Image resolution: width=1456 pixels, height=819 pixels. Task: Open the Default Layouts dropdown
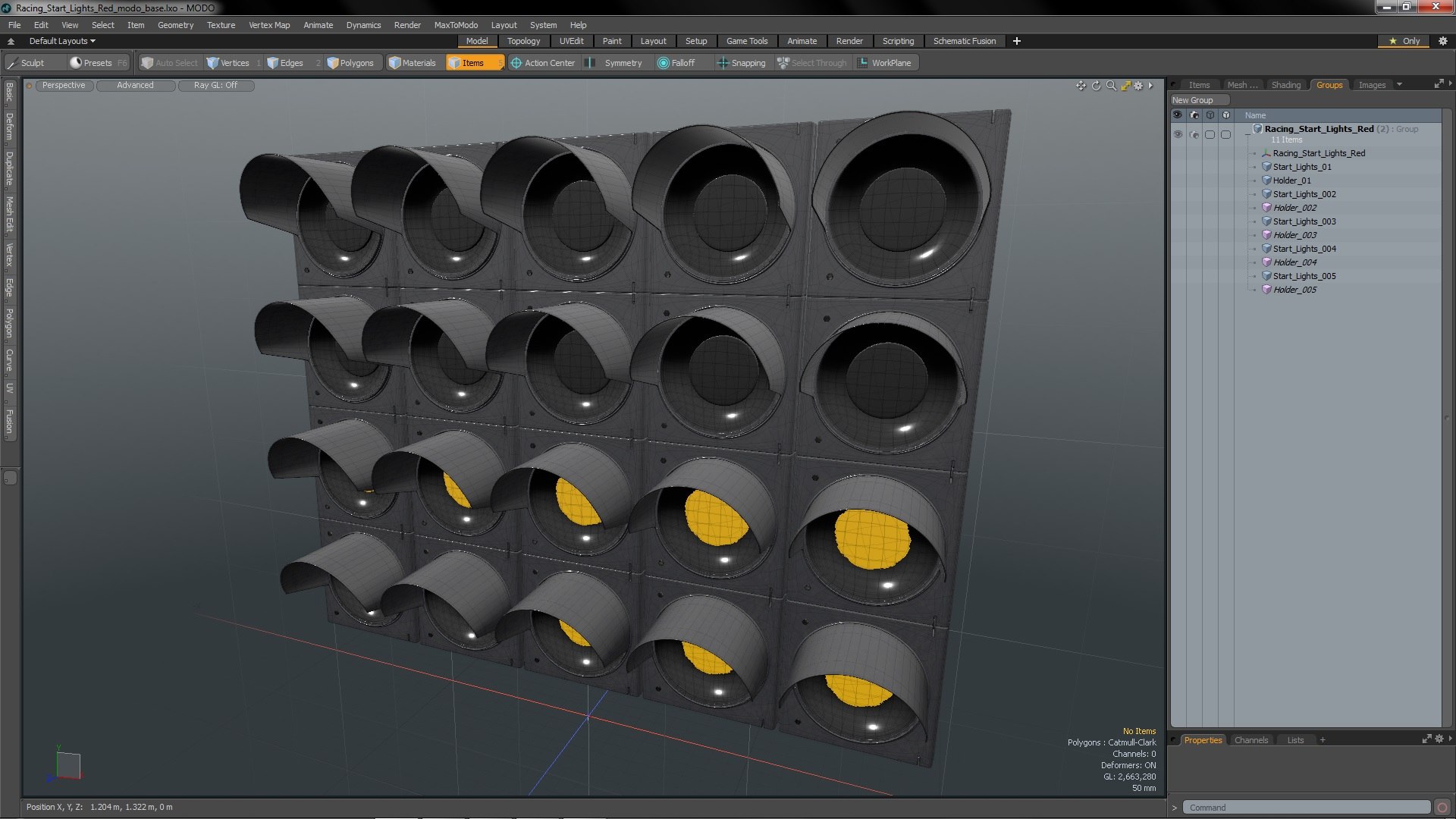point(62,41)
